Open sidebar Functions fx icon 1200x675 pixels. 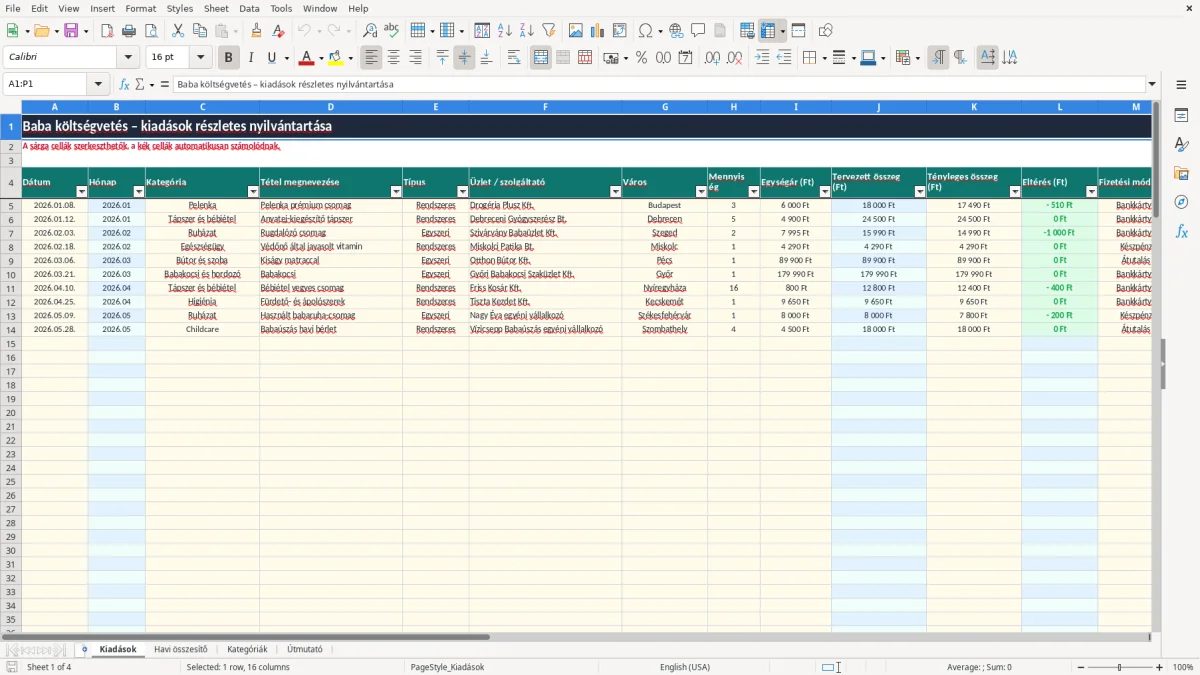tap(1181, 231)
